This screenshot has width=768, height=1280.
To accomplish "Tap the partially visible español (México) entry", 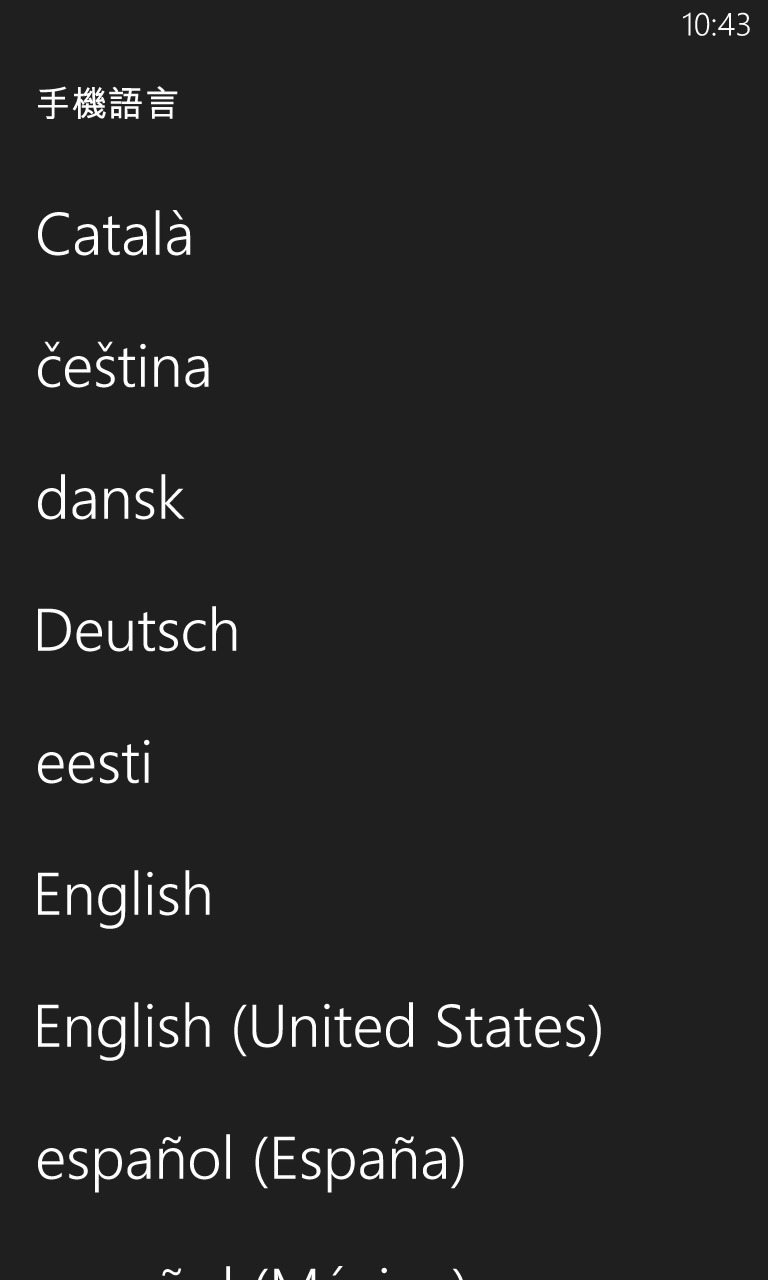I will [250, 1270].
